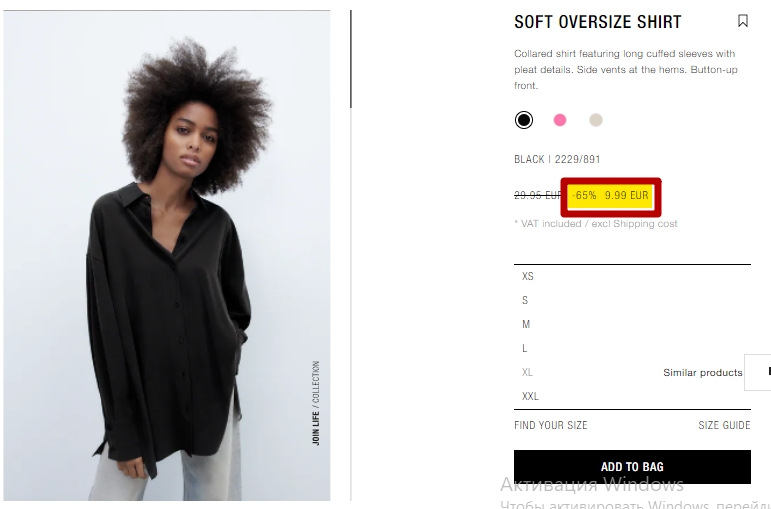Open the Size Guide link
The image size is (771, 509).
click(x=724, y=425)
